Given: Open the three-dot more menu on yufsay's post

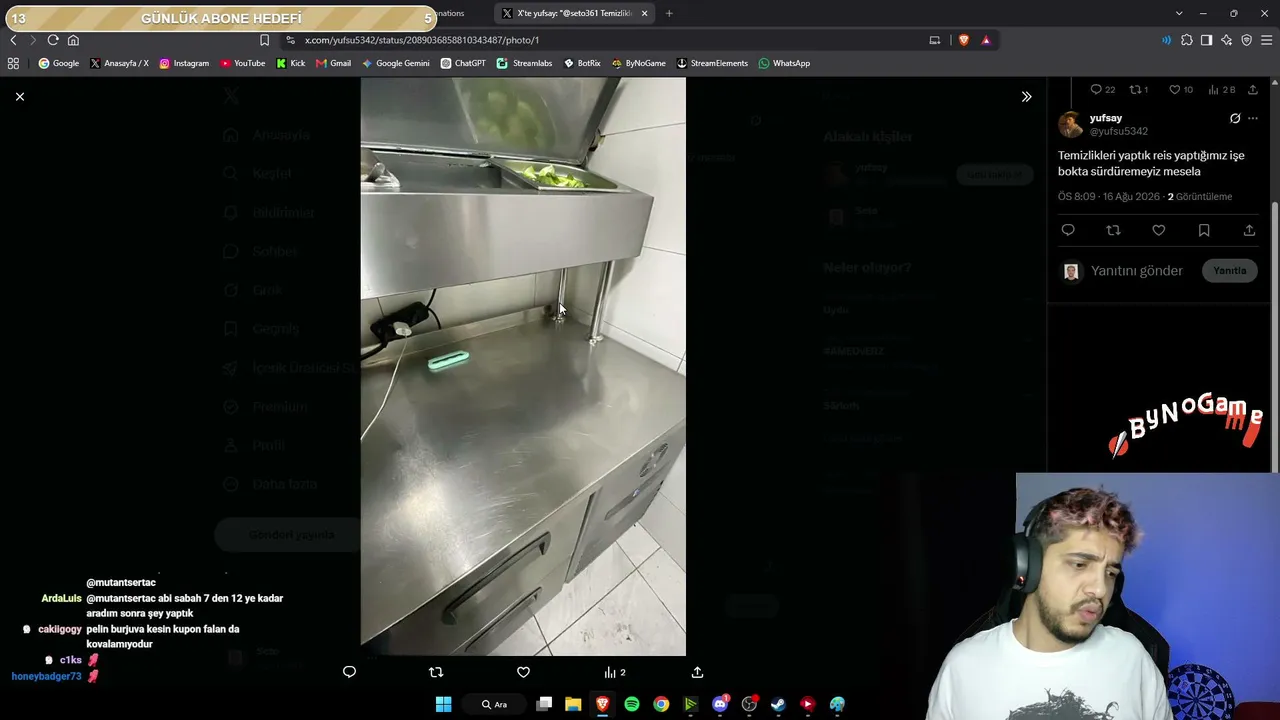Looking at the screenshot, I should tap(1253, 118).
